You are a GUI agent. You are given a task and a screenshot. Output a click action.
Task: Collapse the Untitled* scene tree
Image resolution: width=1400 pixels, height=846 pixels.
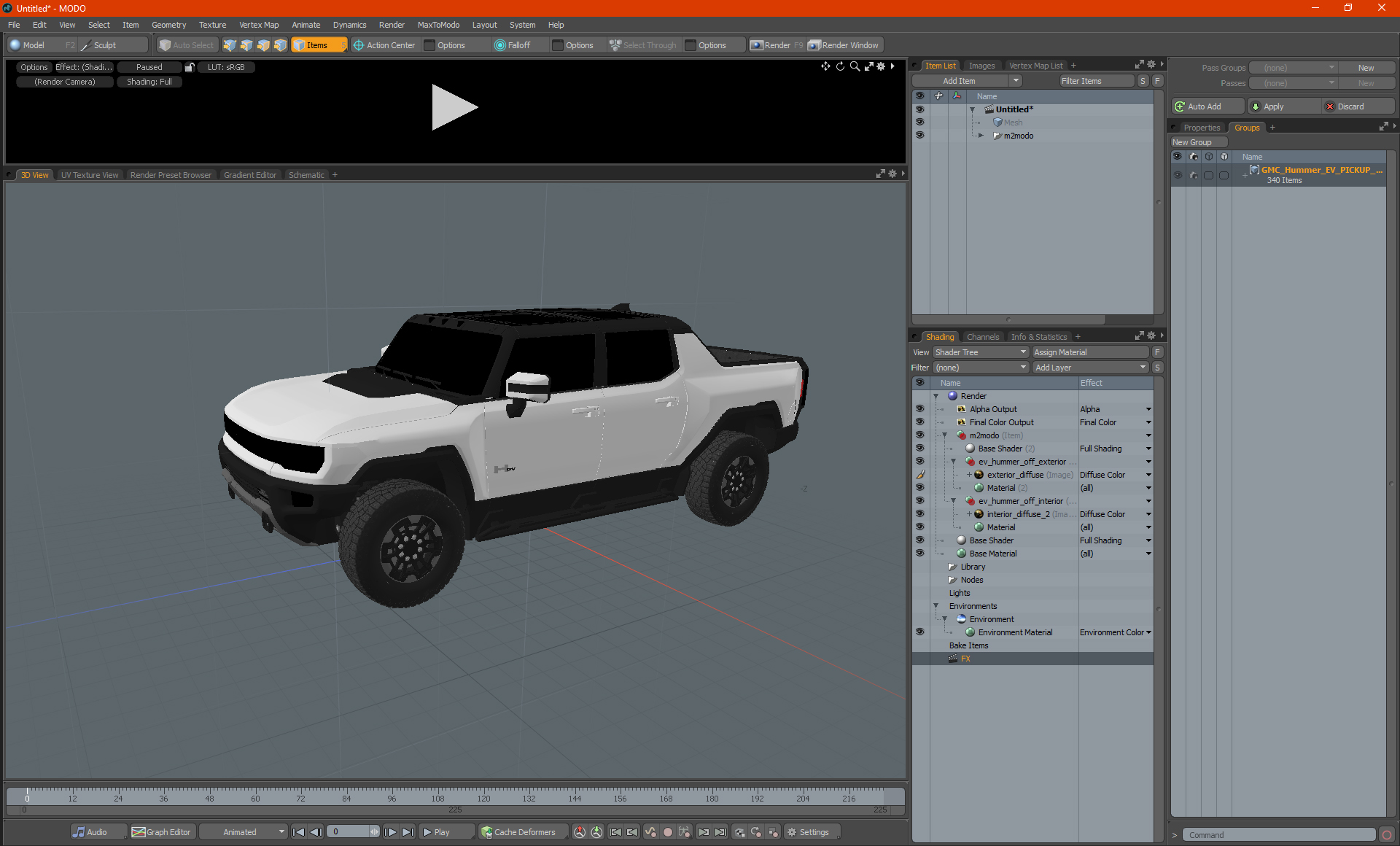click(972, 109)
